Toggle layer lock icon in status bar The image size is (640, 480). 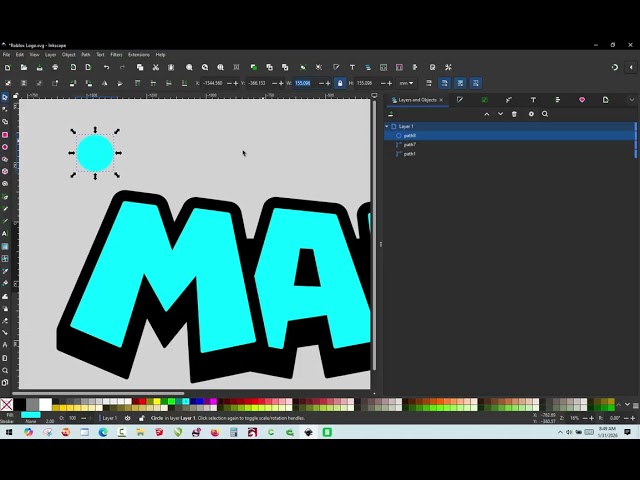[142, 418]
